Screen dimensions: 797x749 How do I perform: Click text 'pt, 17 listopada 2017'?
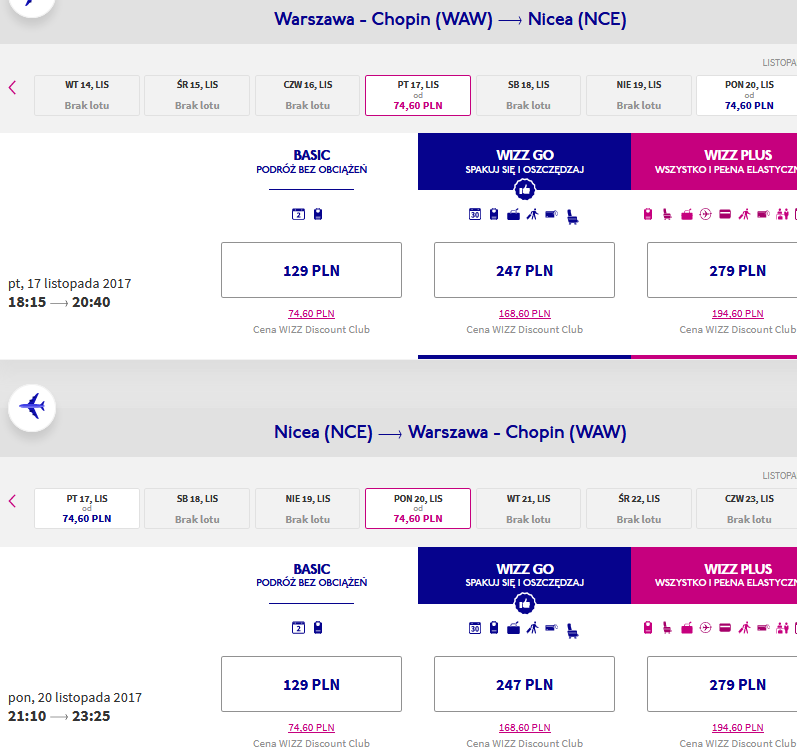click(x=70, y=284)
